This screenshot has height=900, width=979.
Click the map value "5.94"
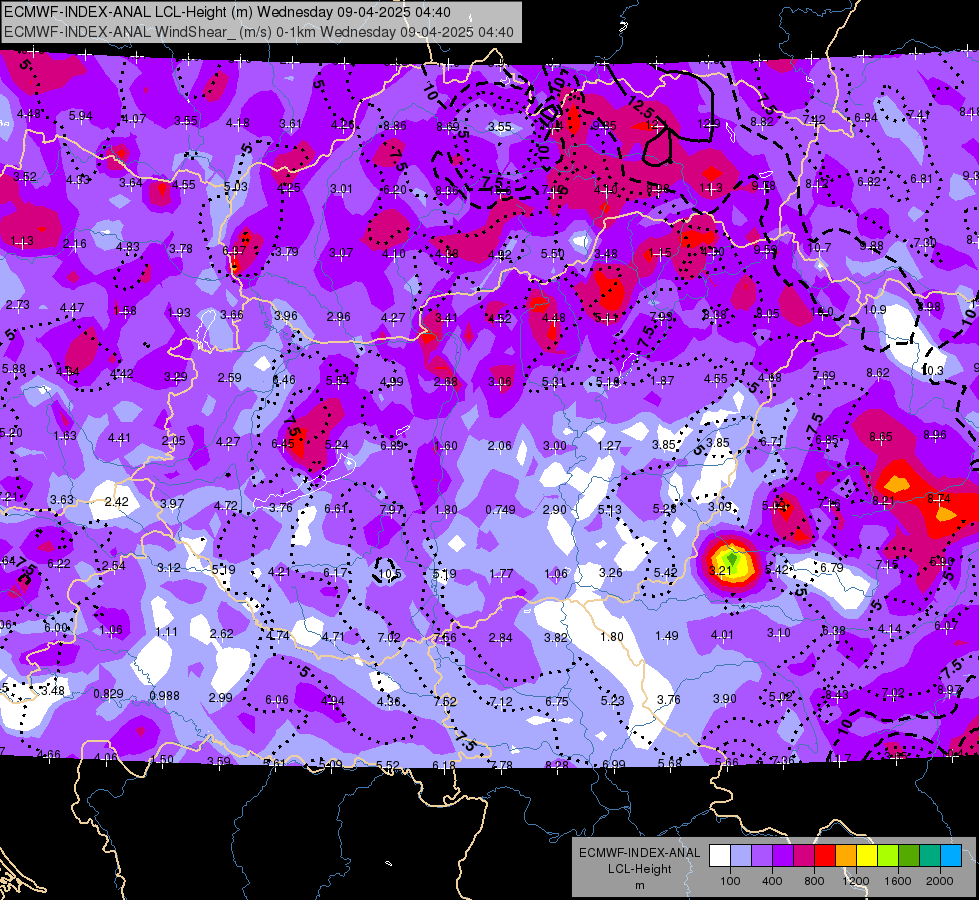click(x=81, y=116)
